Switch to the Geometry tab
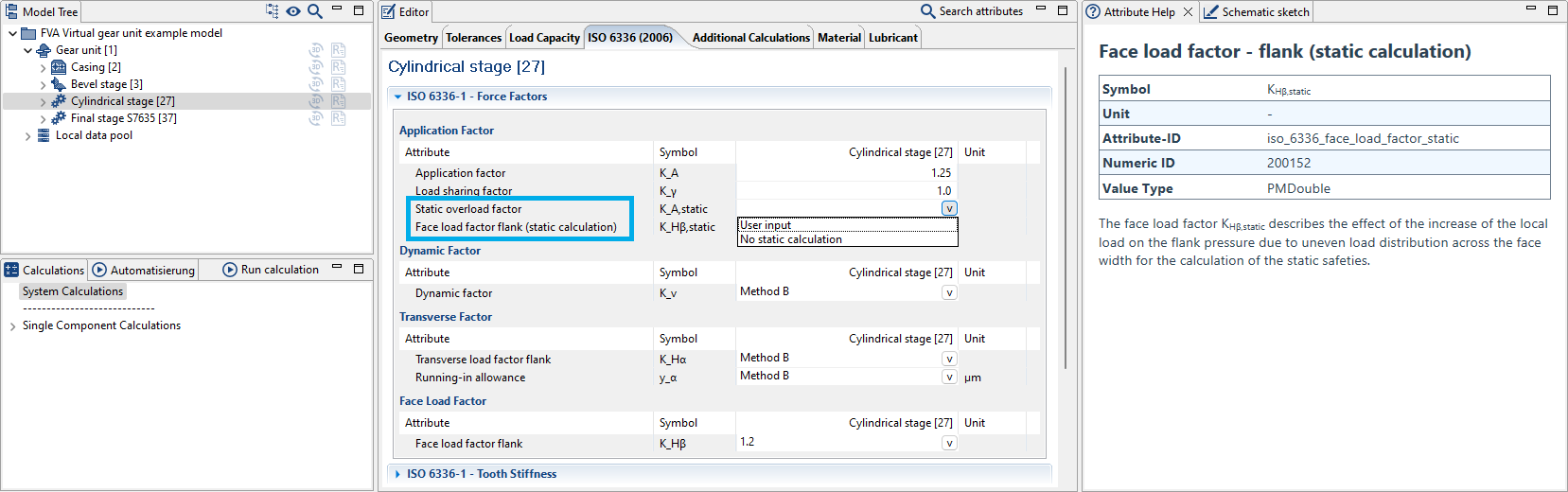 click(x=411, y=38)
